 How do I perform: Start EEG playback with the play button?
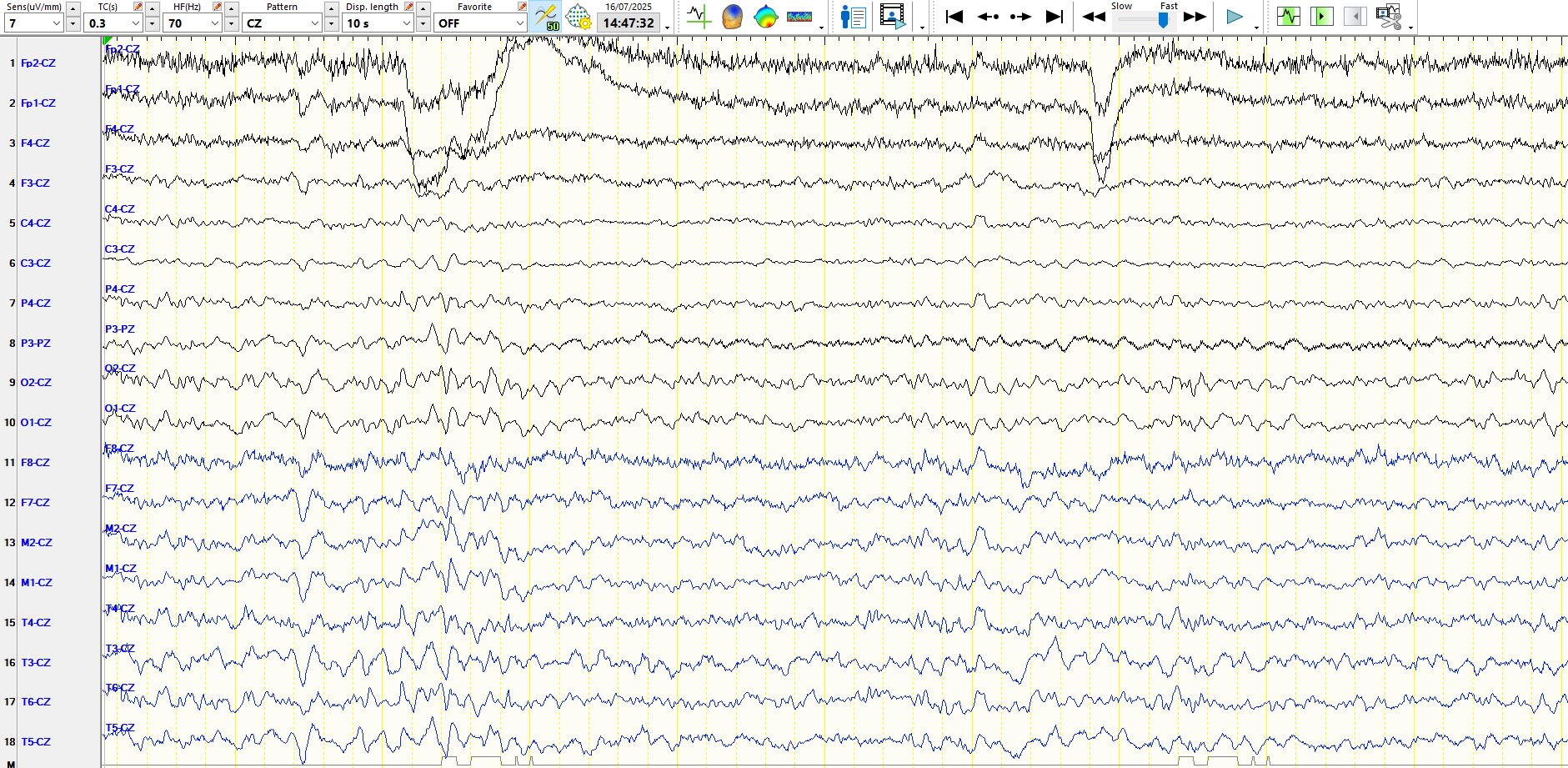point(1235,17)
